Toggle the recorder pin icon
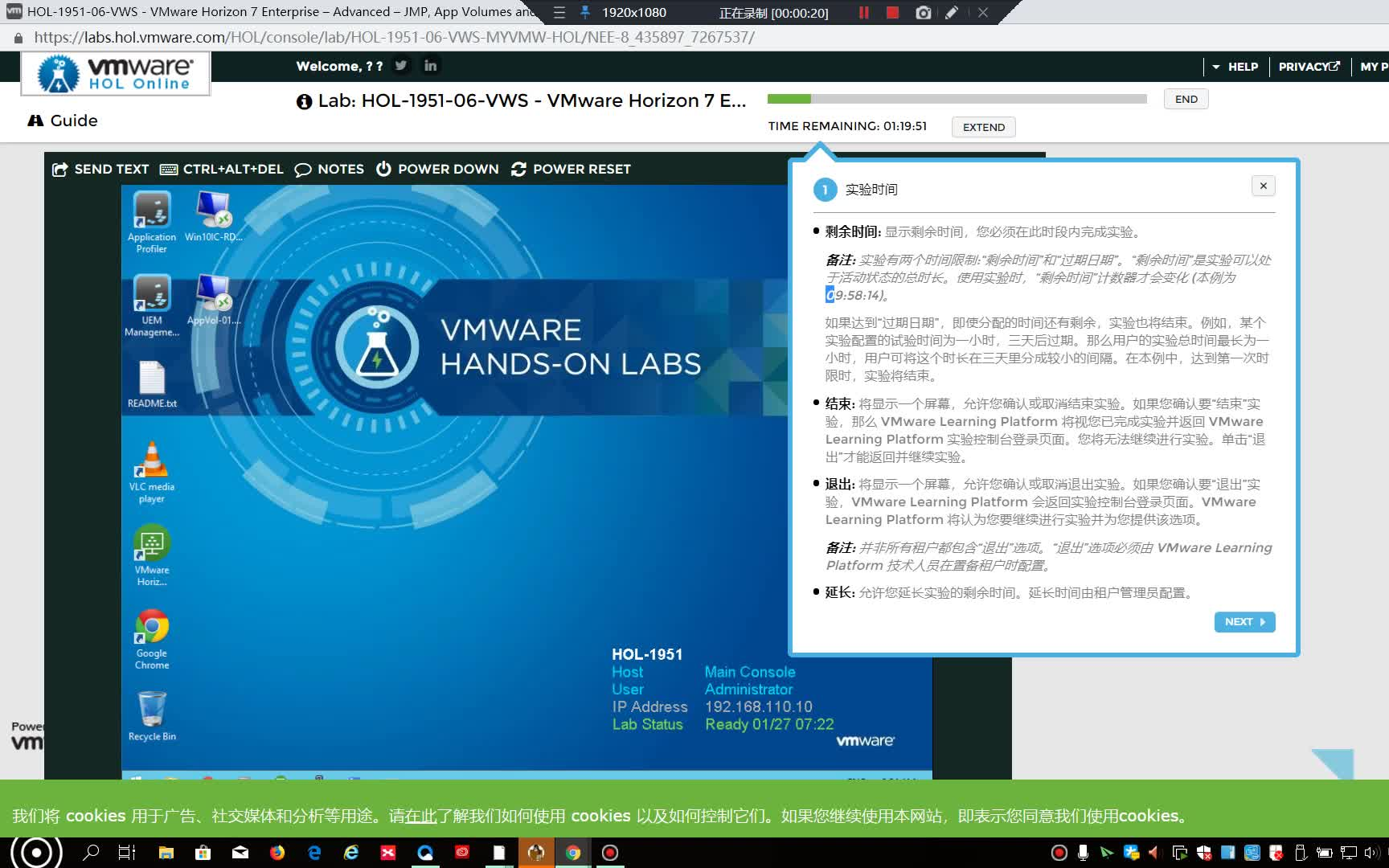 [585, 12]
